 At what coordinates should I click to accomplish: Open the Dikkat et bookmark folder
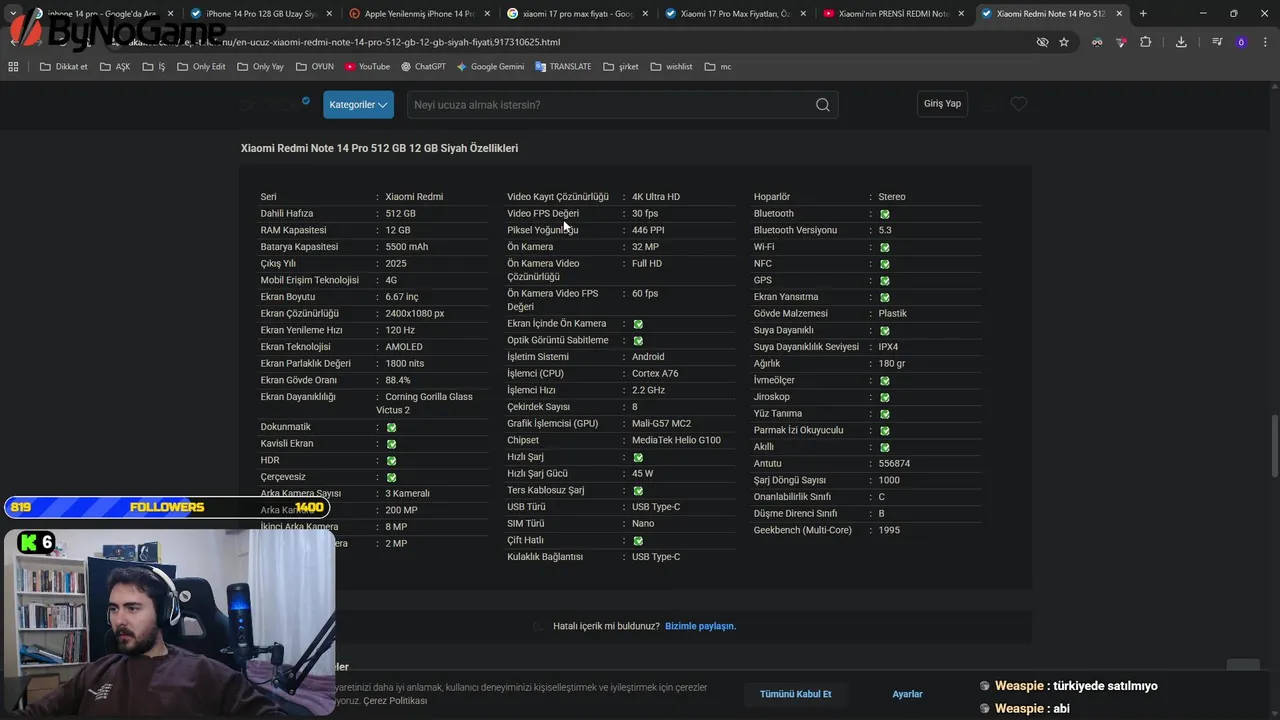pyautogui.click(x=63, y=66)
